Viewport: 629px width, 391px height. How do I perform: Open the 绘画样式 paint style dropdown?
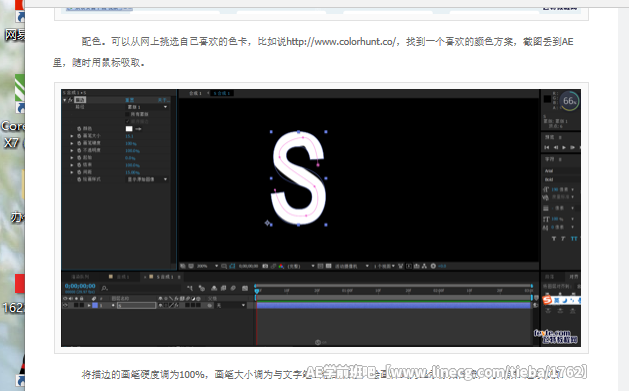click(147, 179)
